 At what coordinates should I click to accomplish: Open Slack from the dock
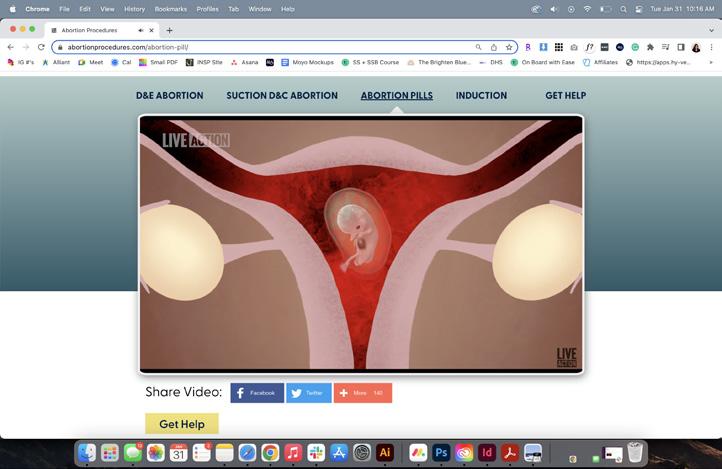click(x=316, y=453)
